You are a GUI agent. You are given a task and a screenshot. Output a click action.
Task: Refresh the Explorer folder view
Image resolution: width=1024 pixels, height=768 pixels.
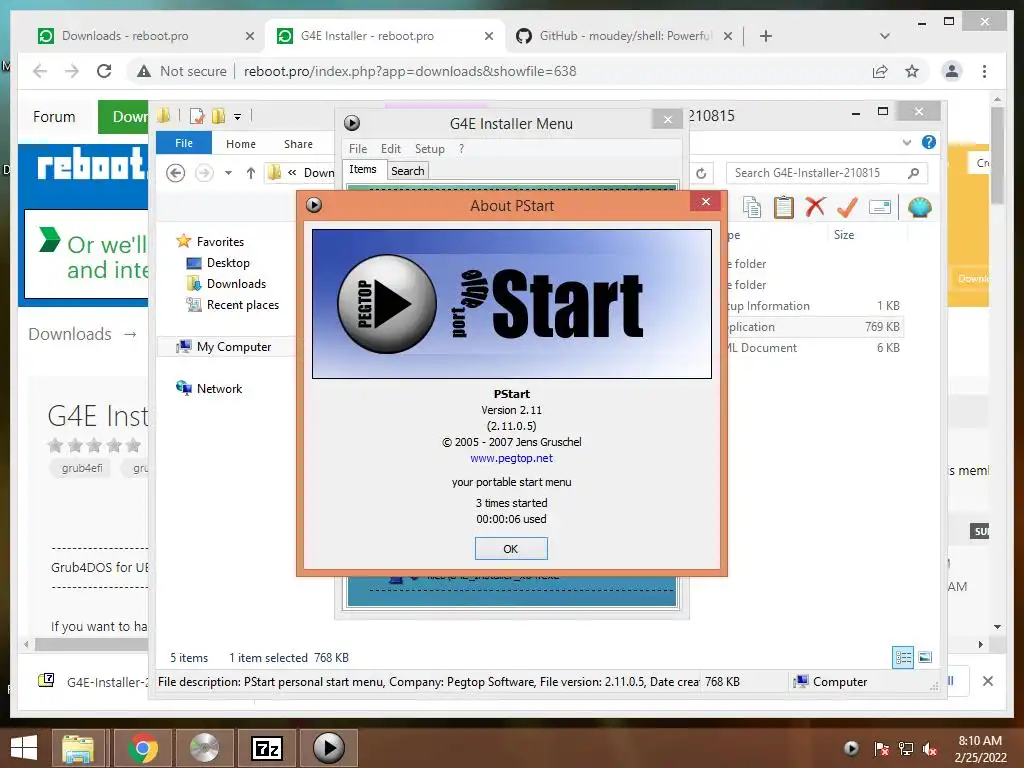[x=701, y=173]
